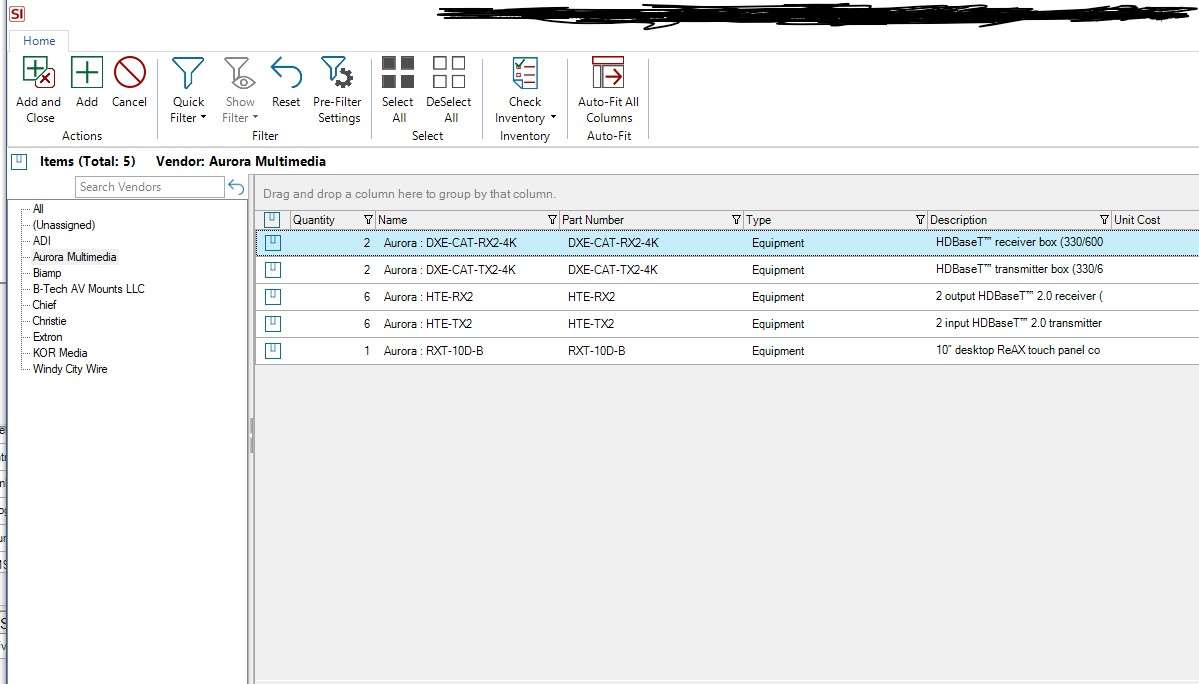This screenshot has width=1199, height=684.
Task: Open Pre-Filter Settings
Action: [337, 89]
